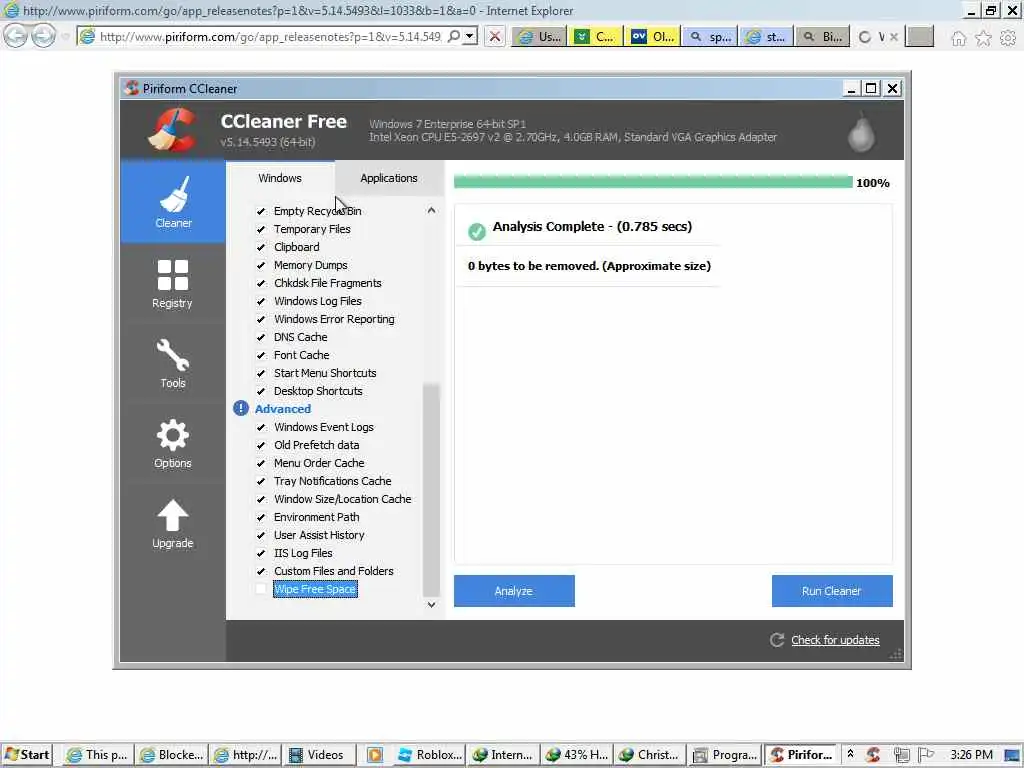Image resolution: width=1024 pixels, height=768 pixels.
Task: Open a new browser tab
Action: pos(920,37)
